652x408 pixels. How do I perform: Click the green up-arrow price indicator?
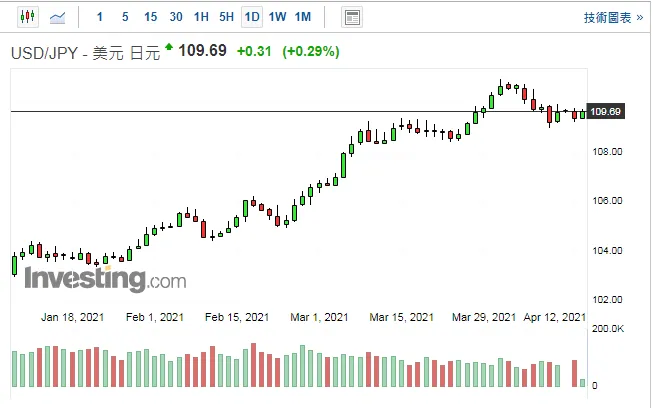pyautogui.click(x=169, y=47)
